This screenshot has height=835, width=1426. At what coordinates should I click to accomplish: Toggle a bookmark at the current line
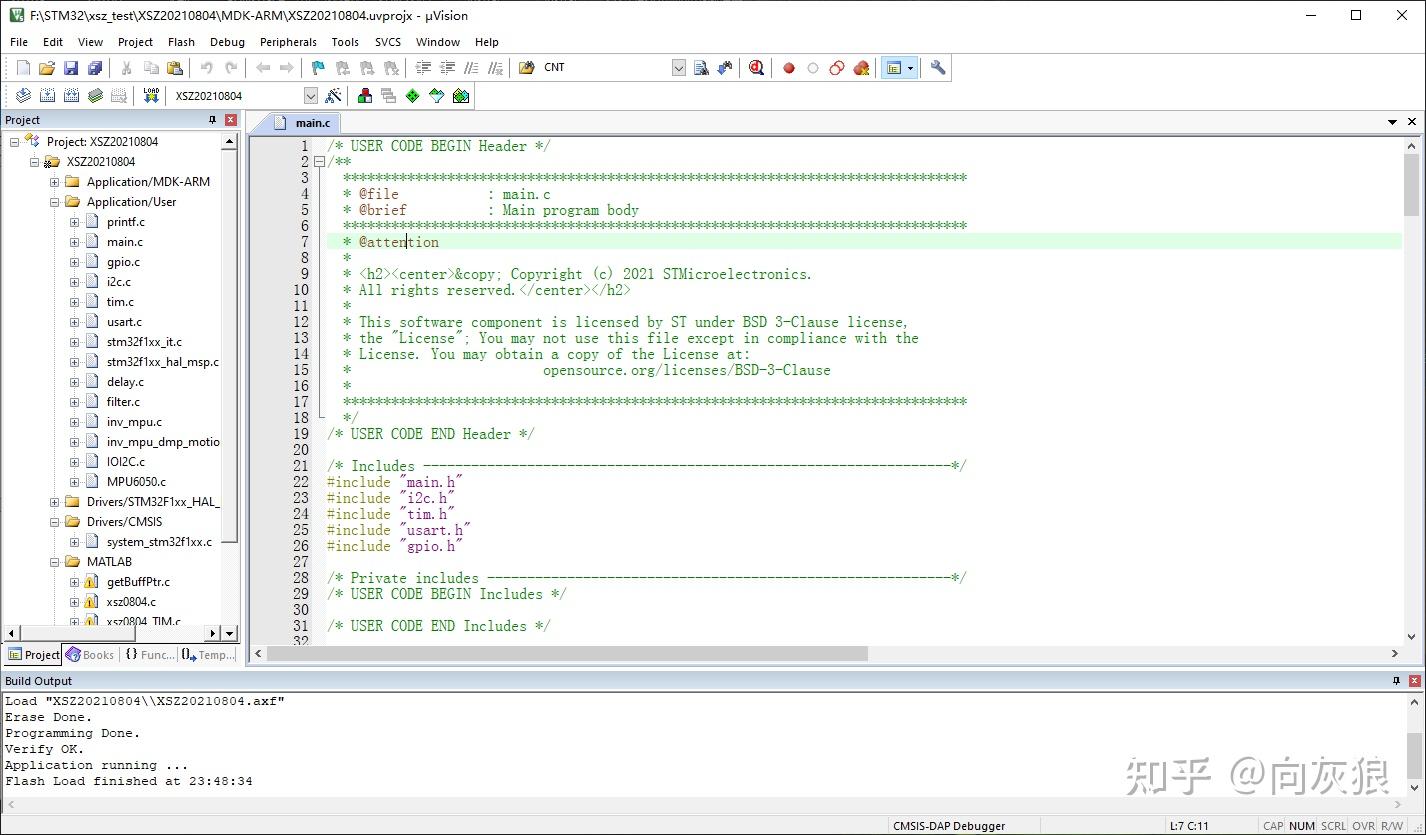click(316, 67)
